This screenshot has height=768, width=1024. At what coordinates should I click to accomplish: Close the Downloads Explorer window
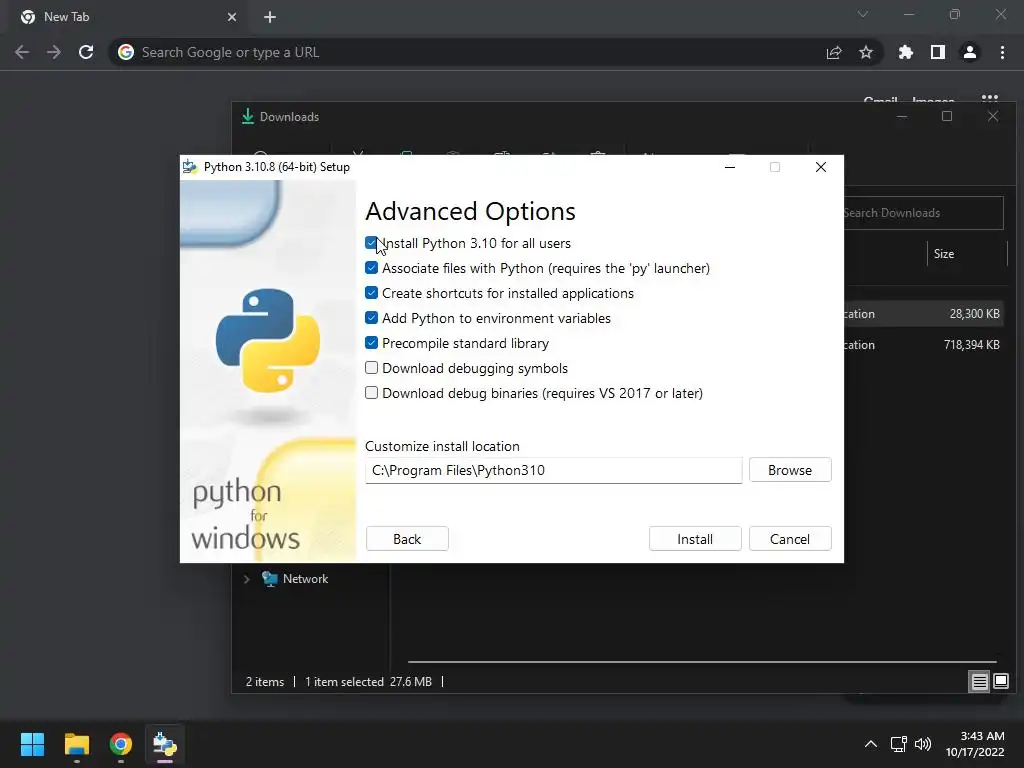(x=993, y=116)
